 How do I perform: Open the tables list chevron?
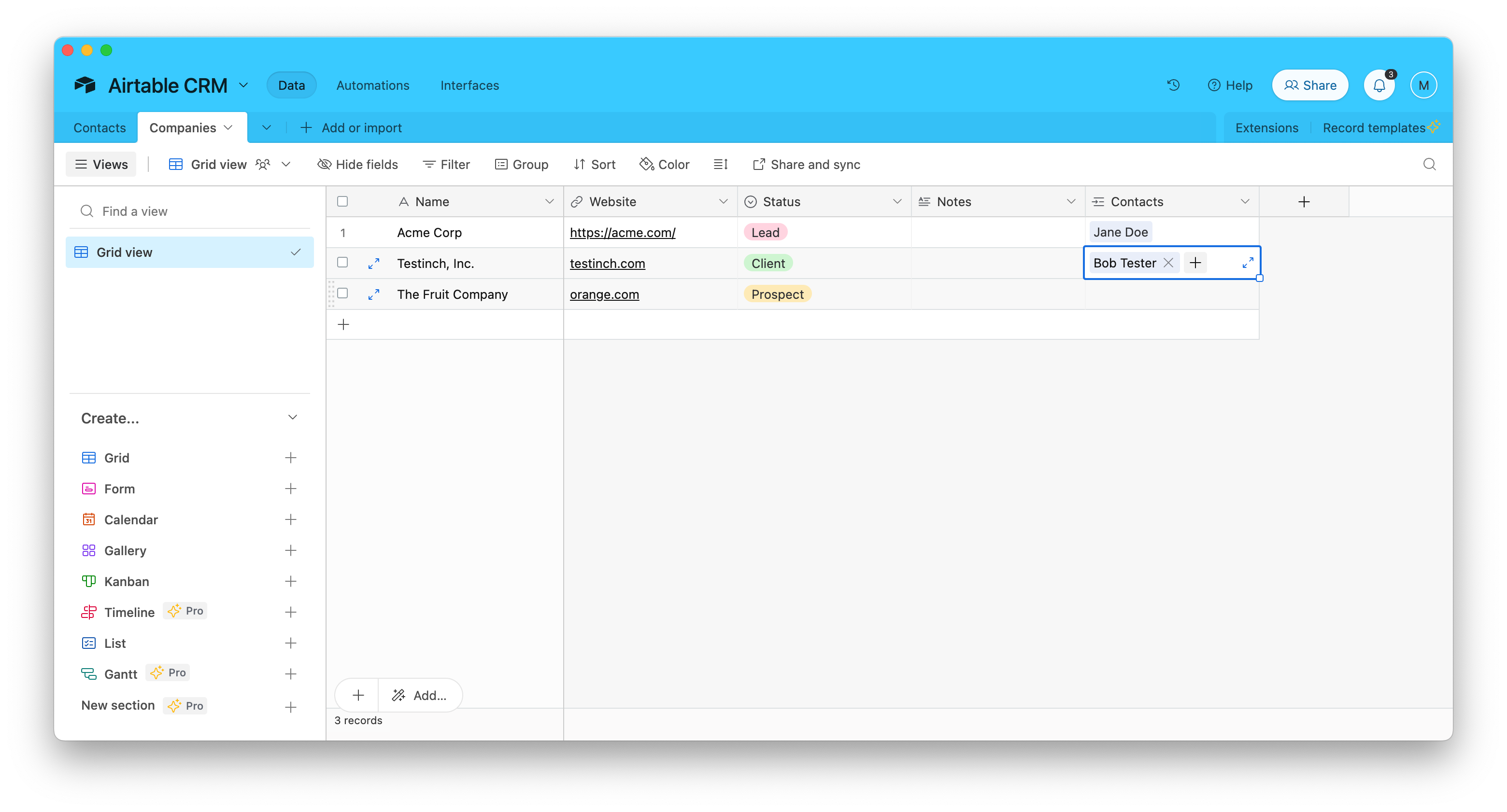266,127
